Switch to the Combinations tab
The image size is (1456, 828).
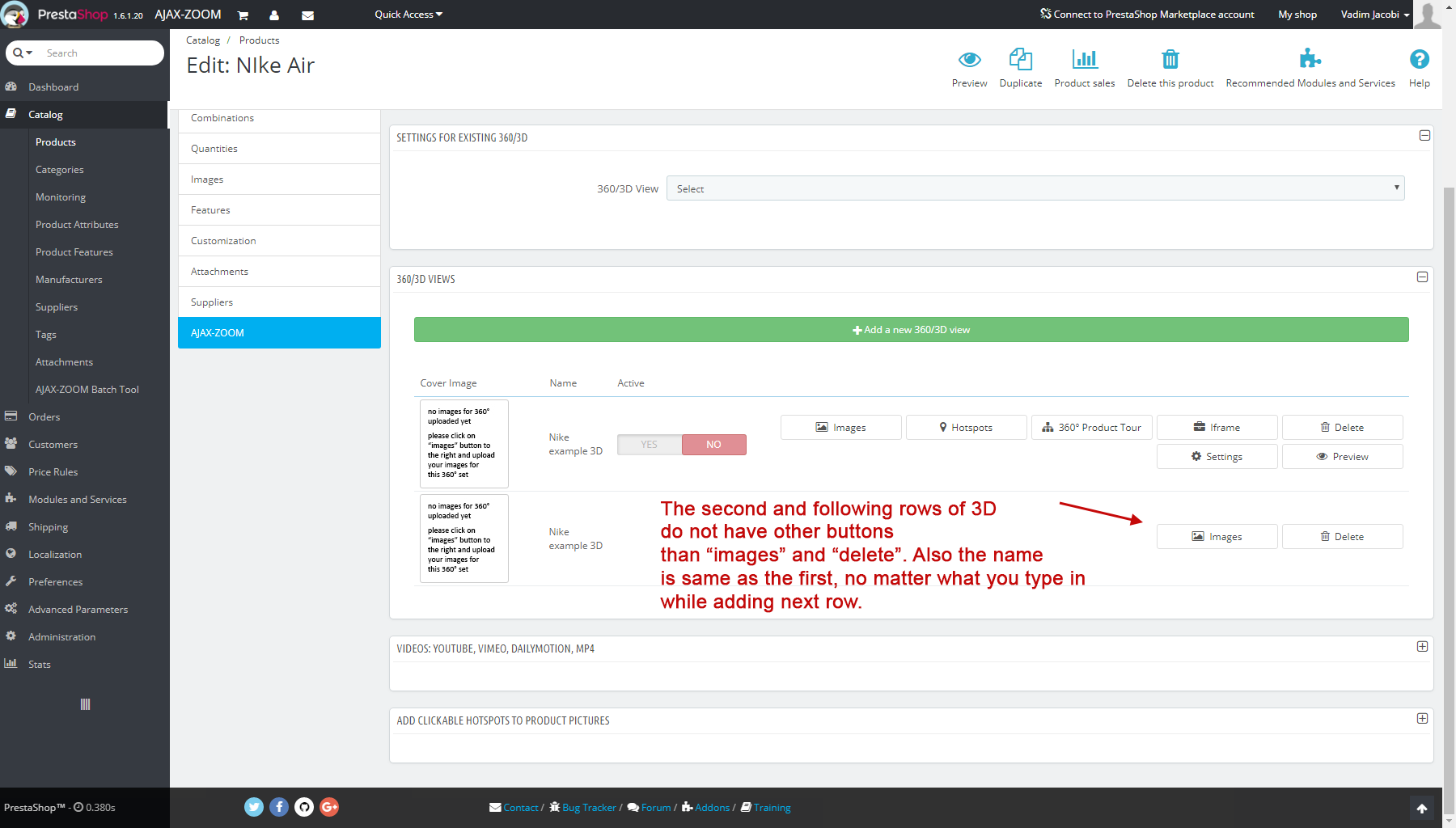(x=279, y=118)
